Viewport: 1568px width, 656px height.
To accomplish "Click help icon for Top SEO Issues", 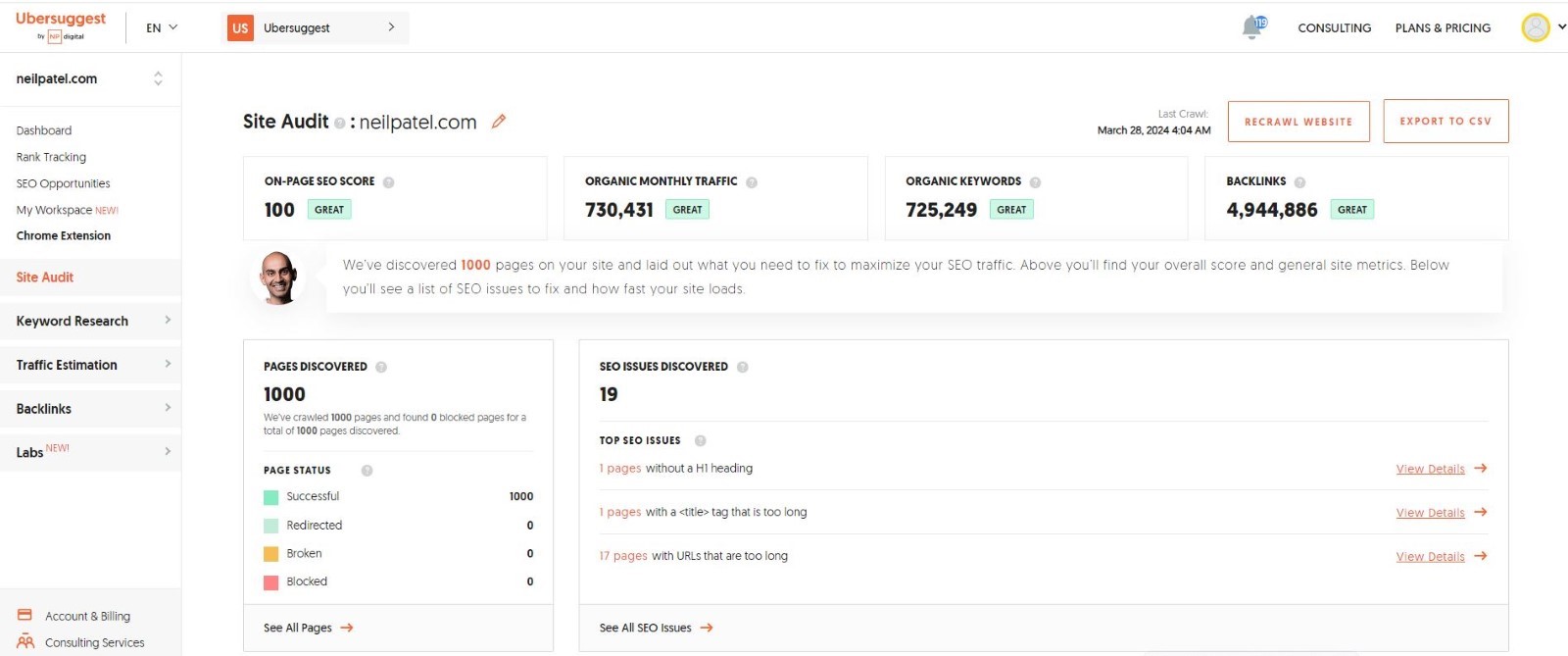I will click(700, 441).
